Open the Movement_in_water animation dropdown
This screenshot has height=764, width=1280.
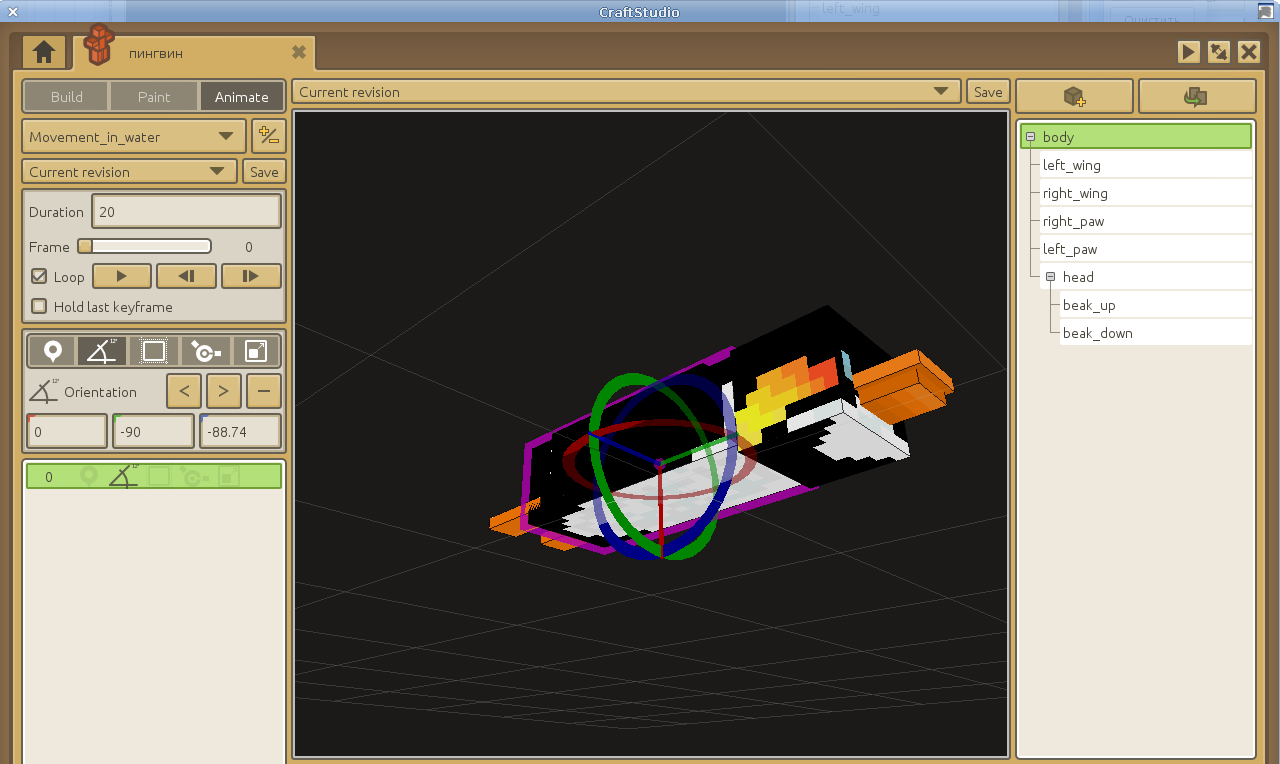[133, 137]
